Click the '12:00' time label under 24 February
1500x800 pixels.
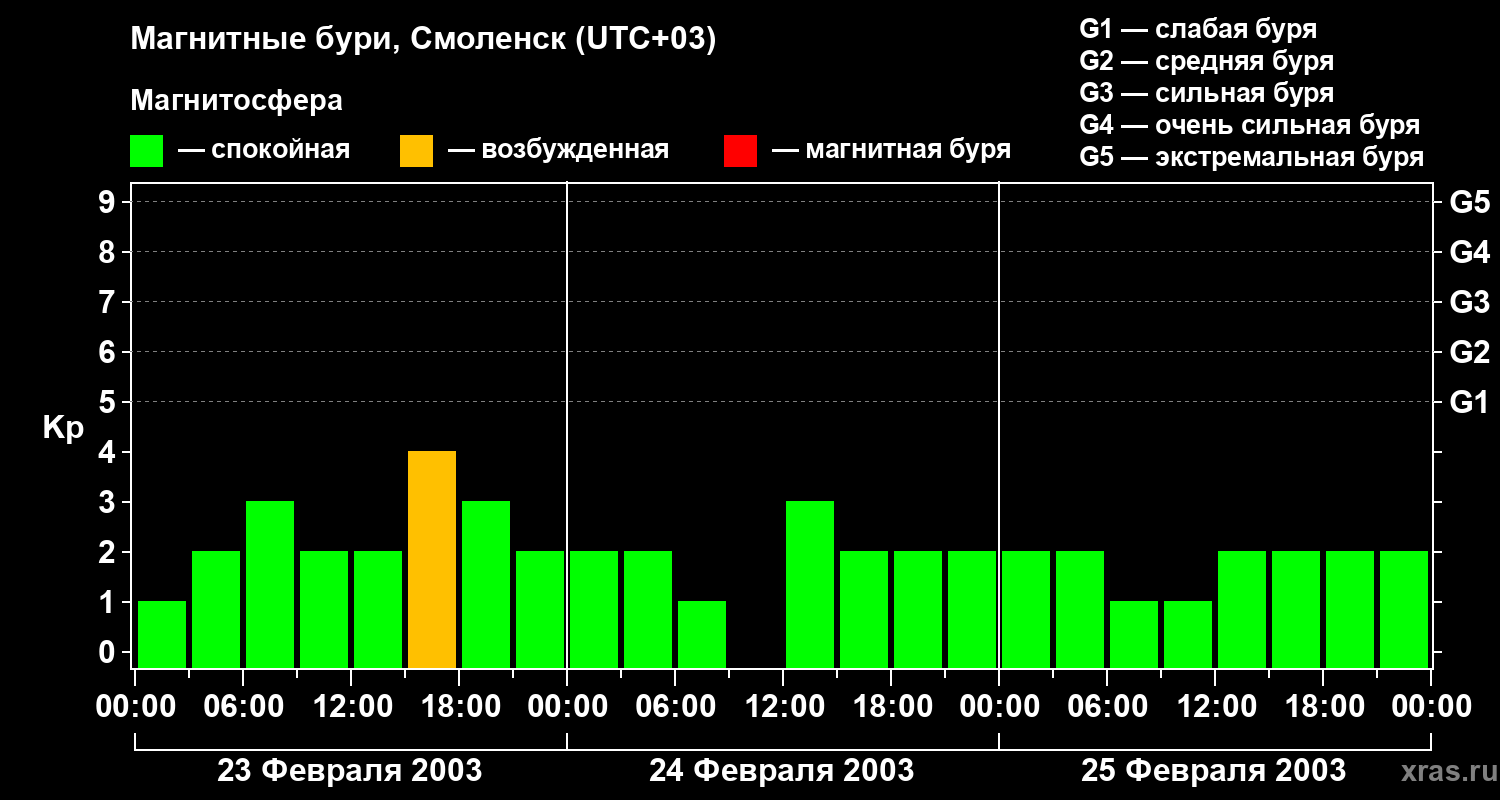click(783, 707)
